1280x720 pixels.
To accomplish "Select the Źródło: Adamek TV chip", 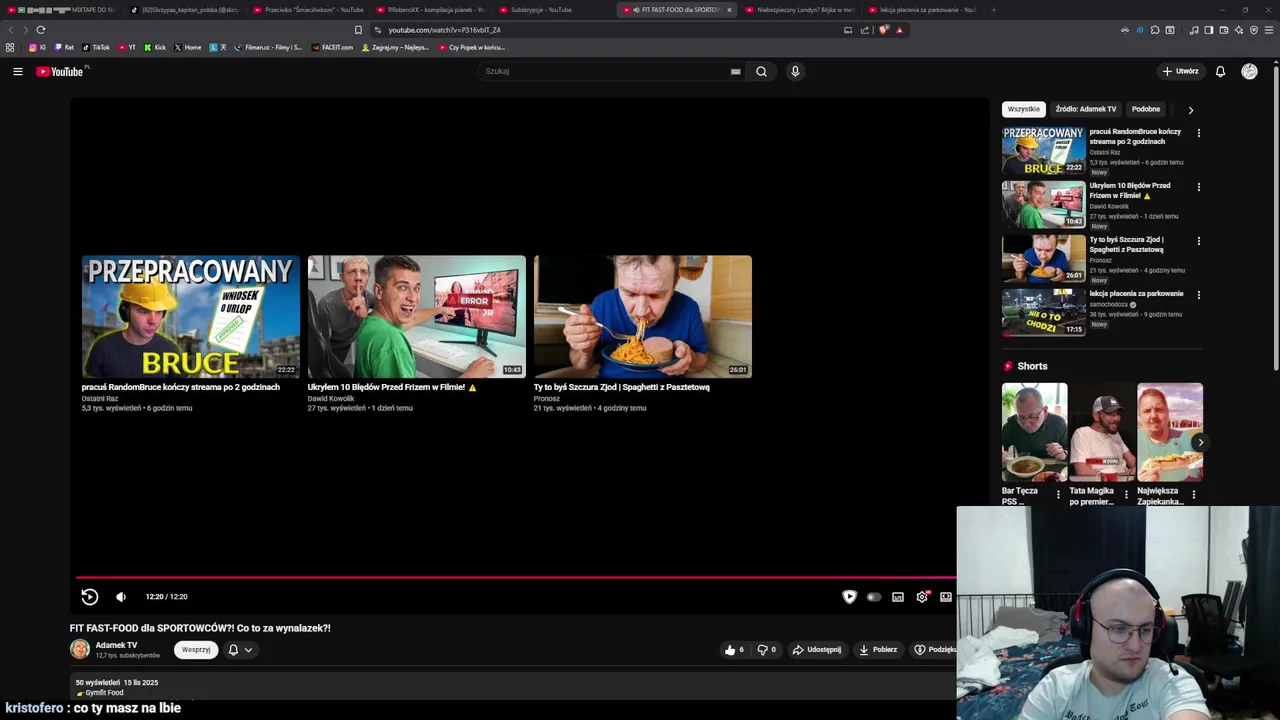I will click(x=1086, y=109).
